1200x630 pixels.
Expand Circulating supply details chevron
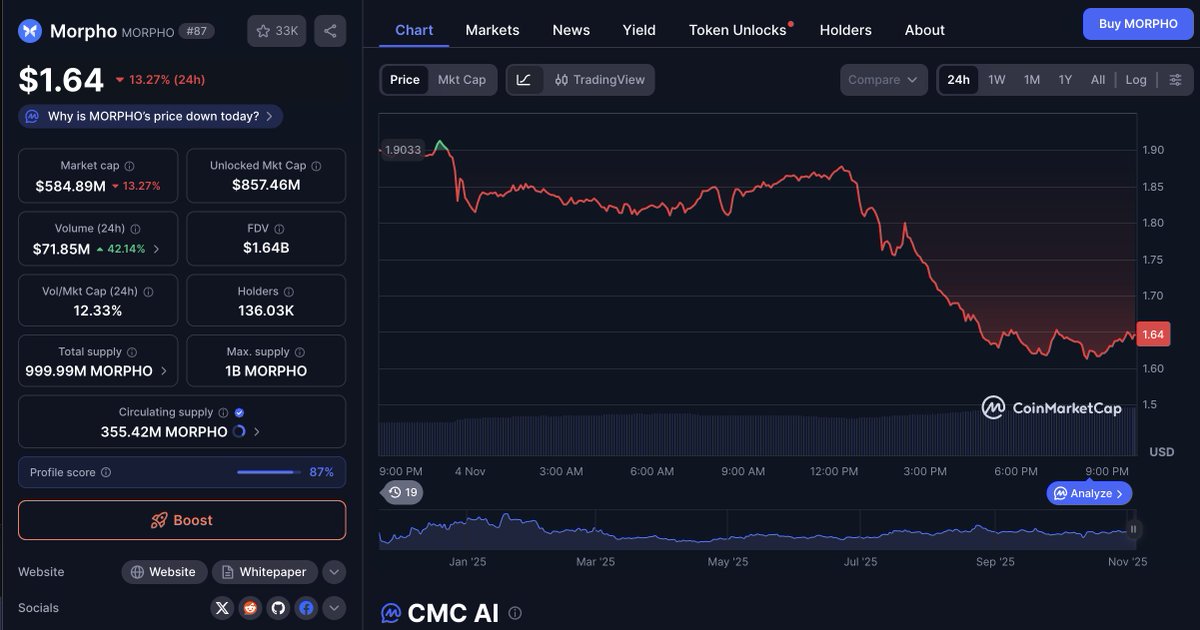[x=257, y=432]
